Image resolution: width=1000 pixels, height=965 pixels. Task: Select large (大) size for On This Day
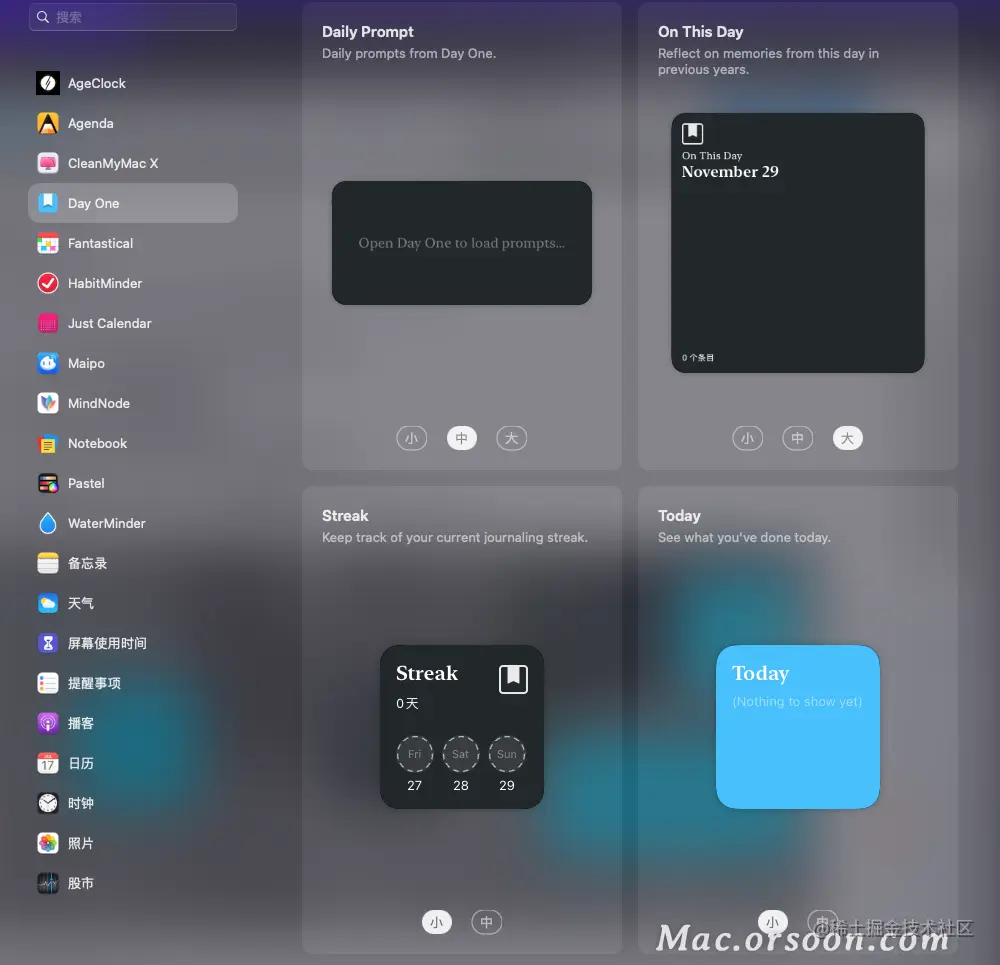pos(848,438)
